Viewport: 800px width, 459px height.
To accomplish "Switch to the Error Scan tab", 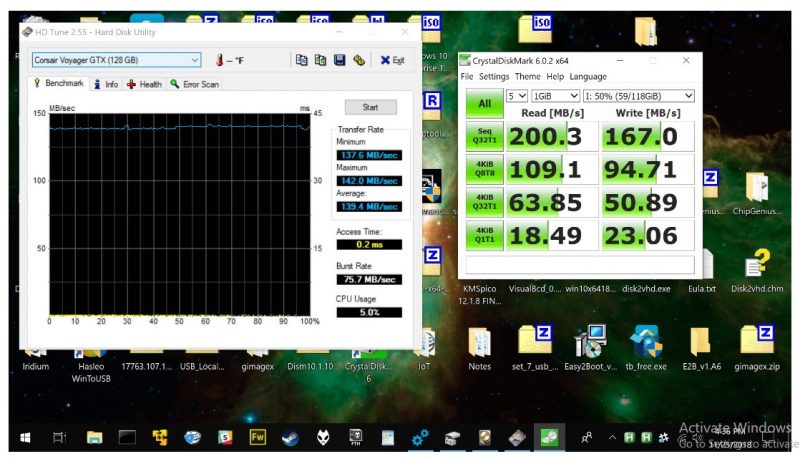I will pos(195,85).
